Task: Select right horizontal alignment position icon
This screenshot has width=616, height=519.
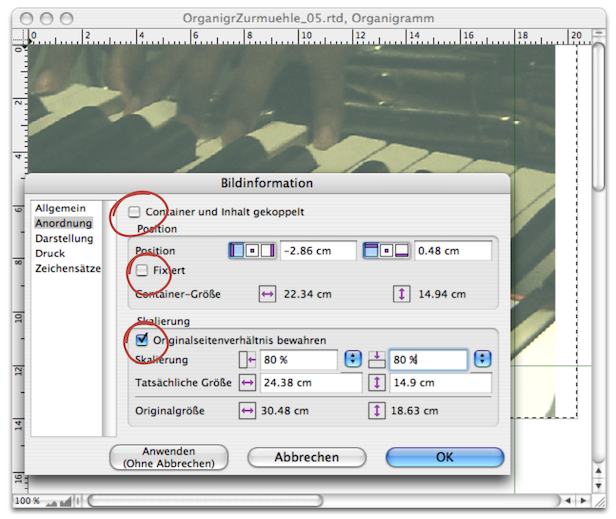Action: click(x=267, y=250)
